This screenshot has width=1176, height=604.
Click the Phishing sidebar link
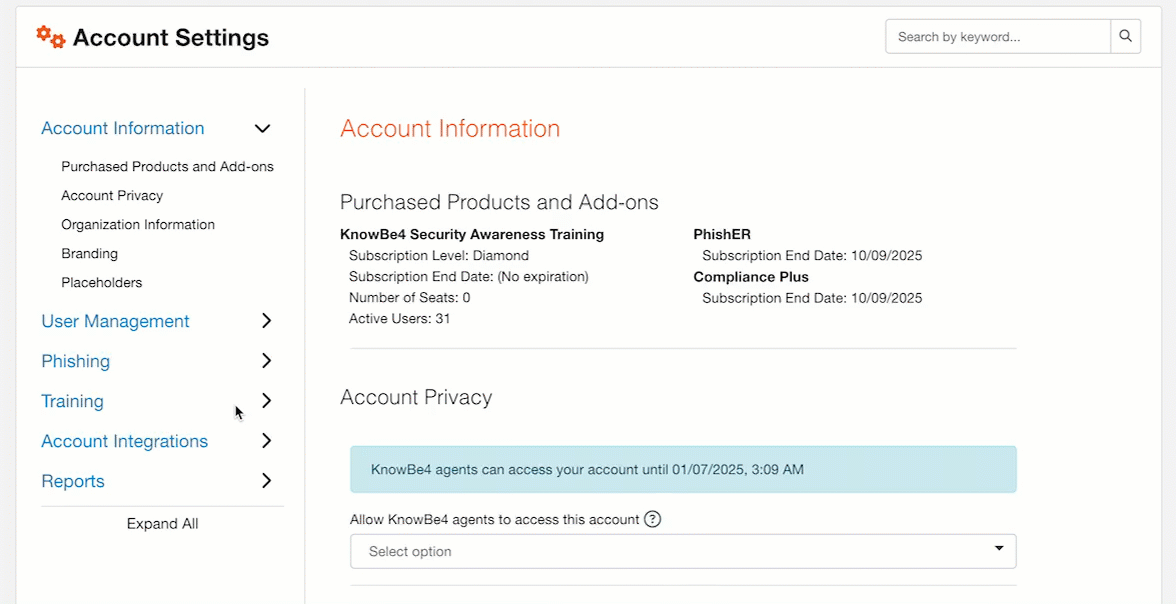(x=76, y=361)
